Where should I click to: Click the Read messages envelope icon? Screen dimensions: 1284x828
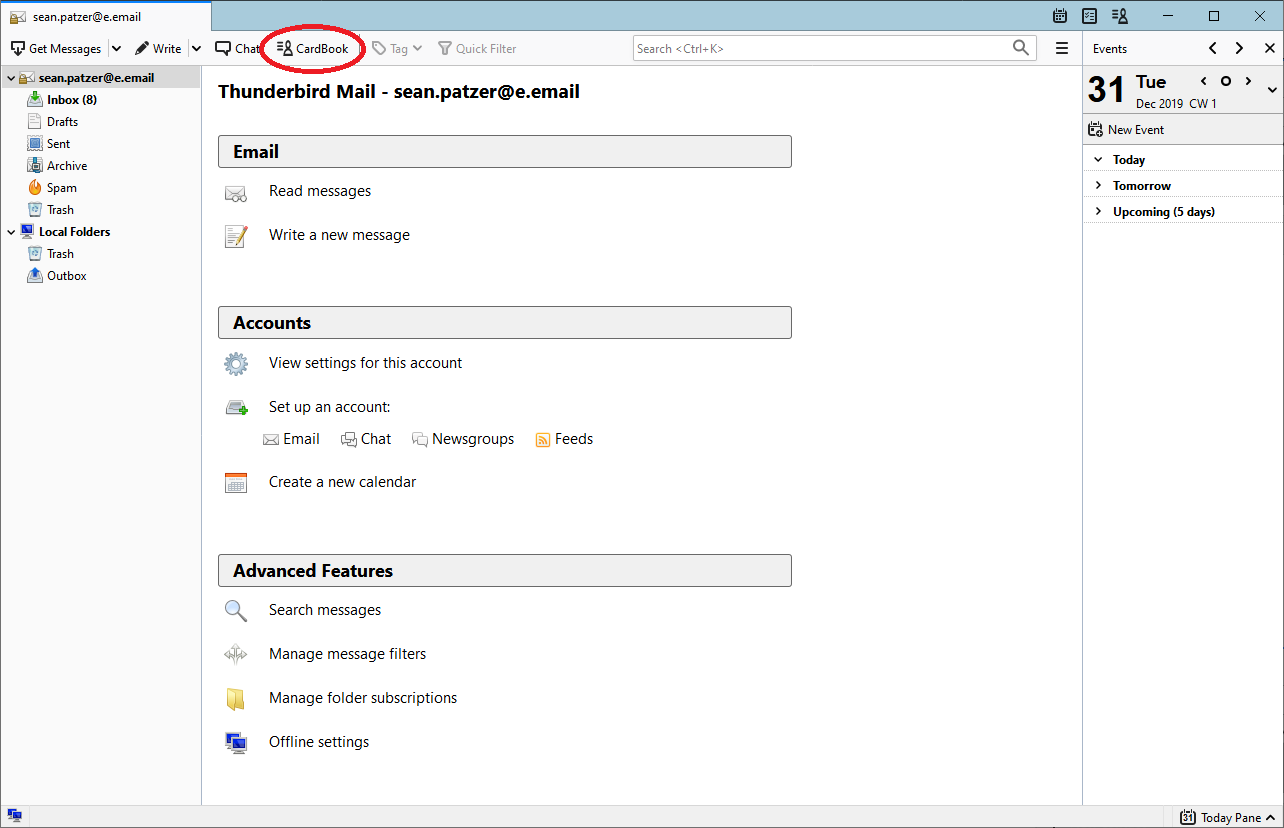pos(235,193)
